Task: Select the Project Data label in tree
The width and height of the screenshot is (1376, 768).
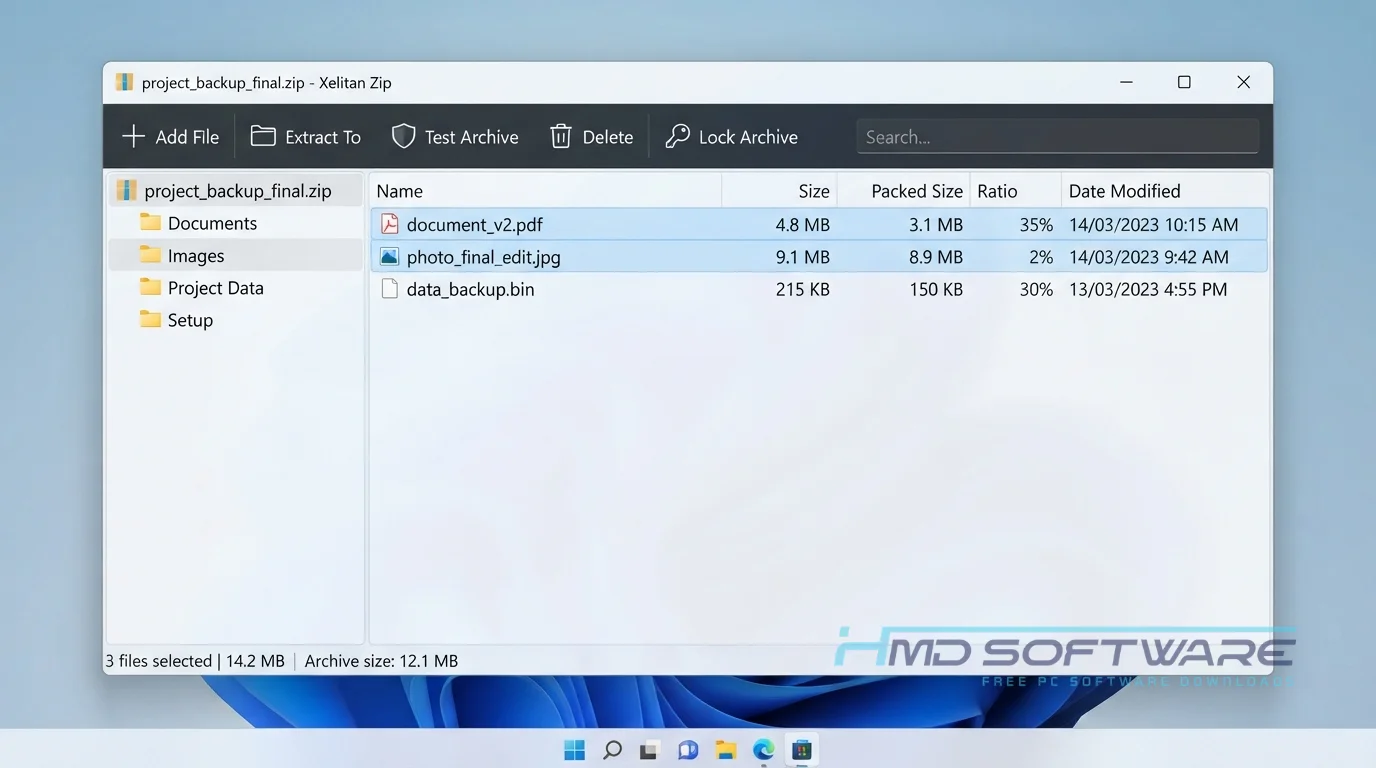Action: [x=216, y=288]
